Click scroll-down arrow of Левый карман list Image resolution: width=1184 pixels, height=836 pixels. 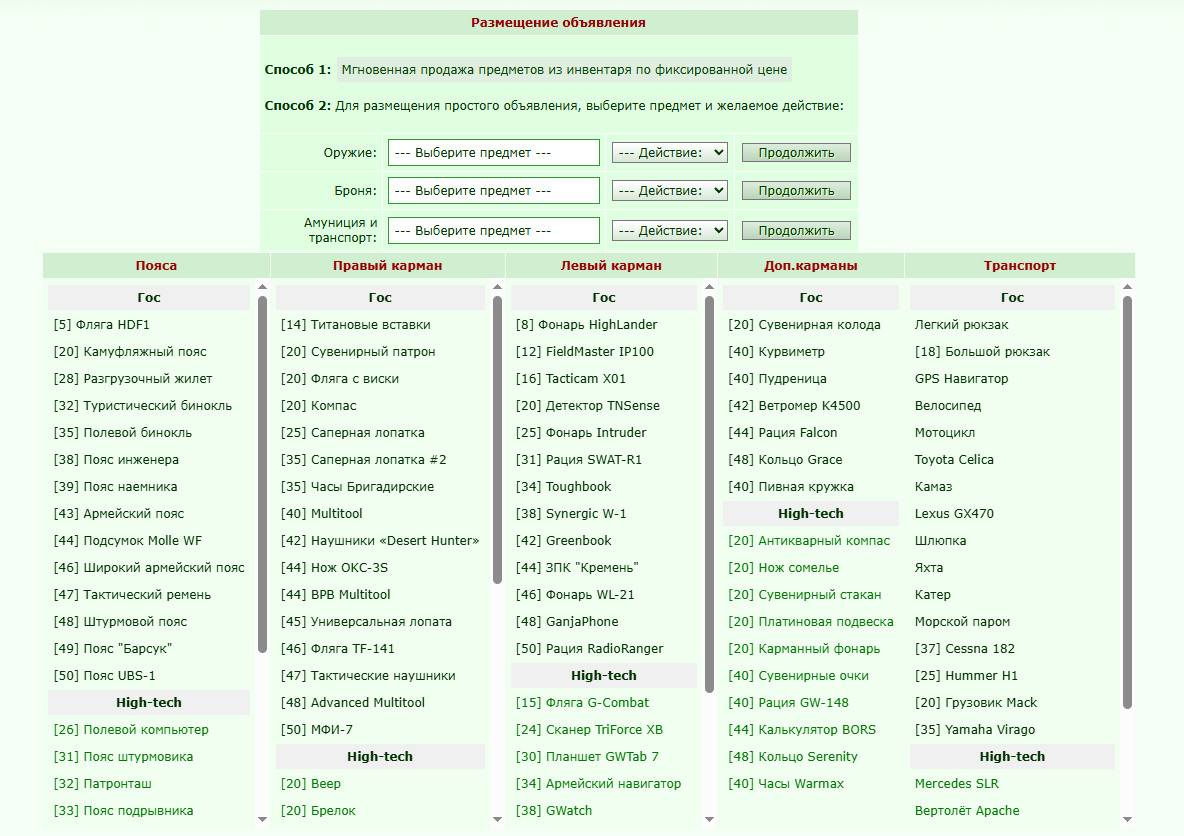point(709,819)
